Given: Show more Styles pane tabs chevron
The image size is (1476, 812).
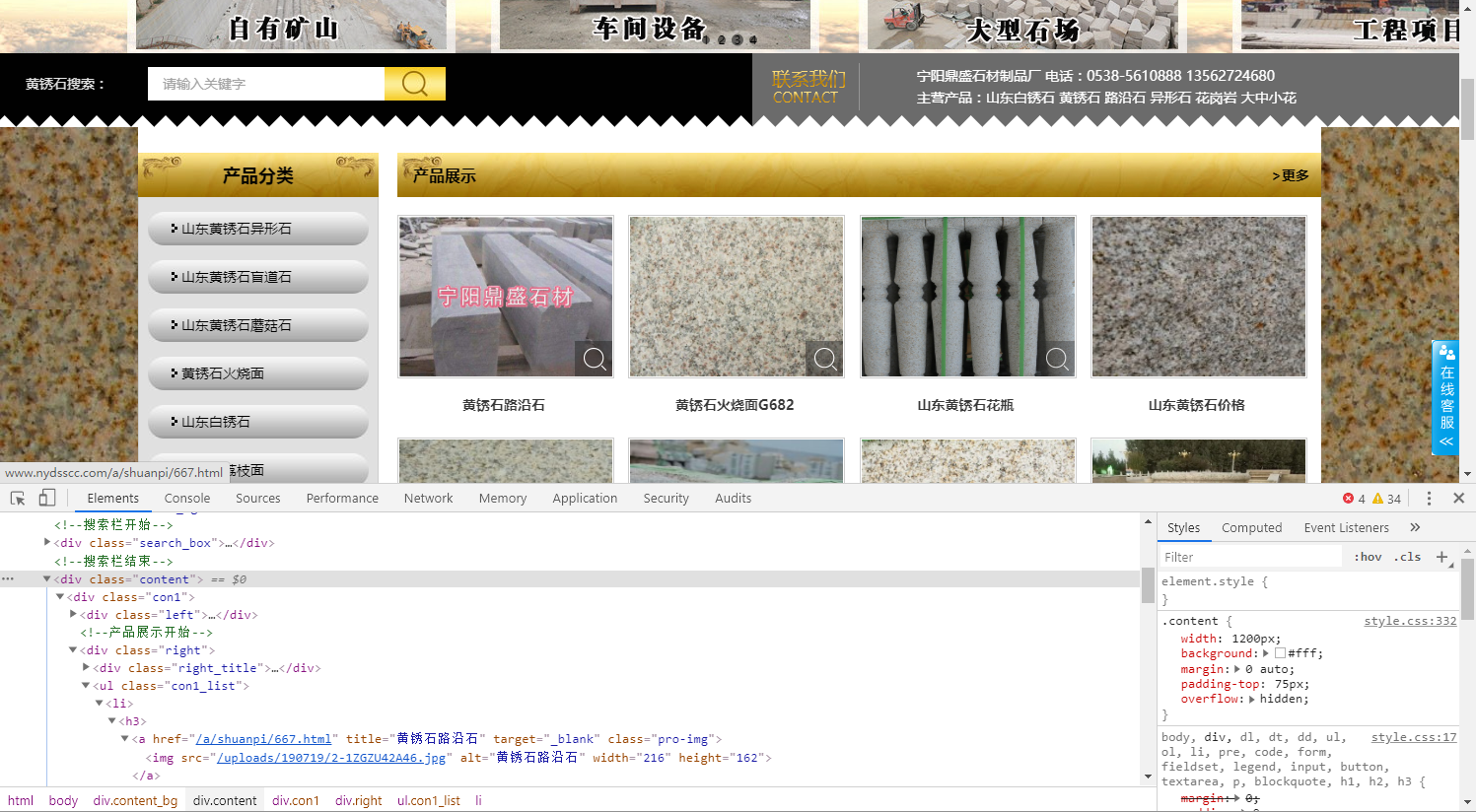Looking at the screenshot, I should (1415, 527).
